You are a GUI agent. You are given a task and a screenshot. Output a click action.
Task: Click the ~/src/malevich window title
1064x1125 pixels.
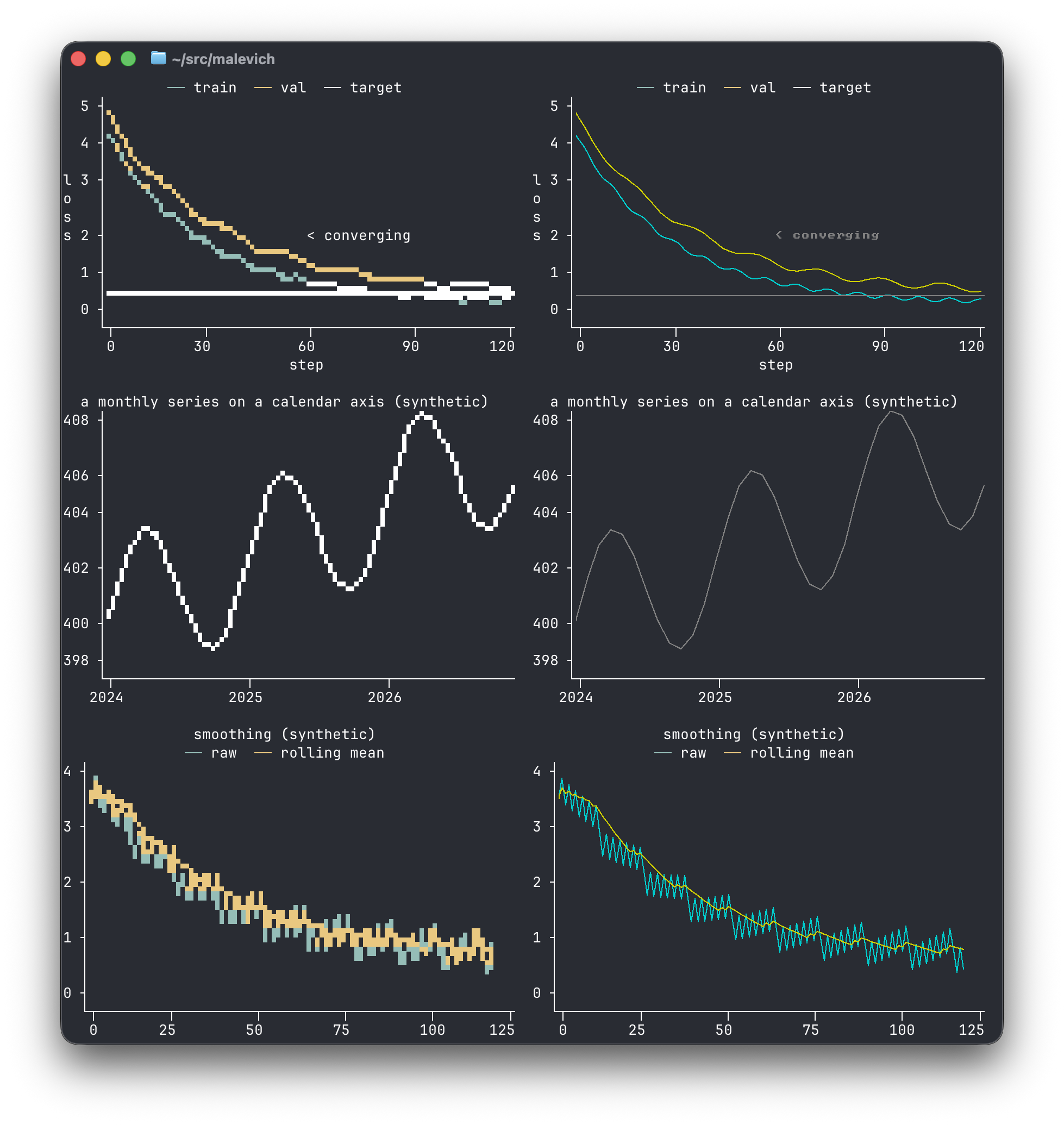[x=223, y=59]
